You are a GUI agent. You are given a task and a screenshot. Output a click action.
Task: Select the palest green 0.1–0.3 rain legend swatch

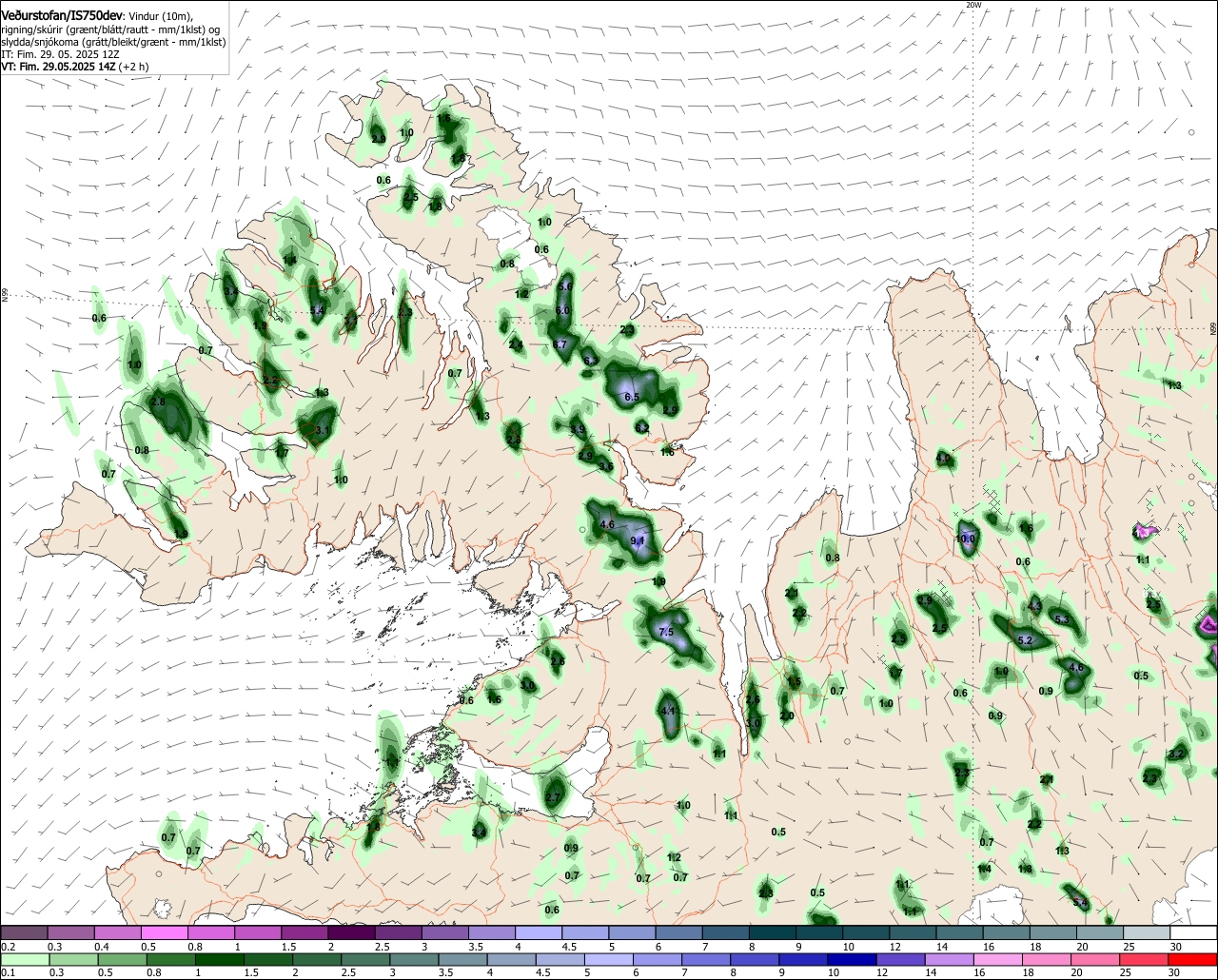pyautogui.click(x=24, y=960)
